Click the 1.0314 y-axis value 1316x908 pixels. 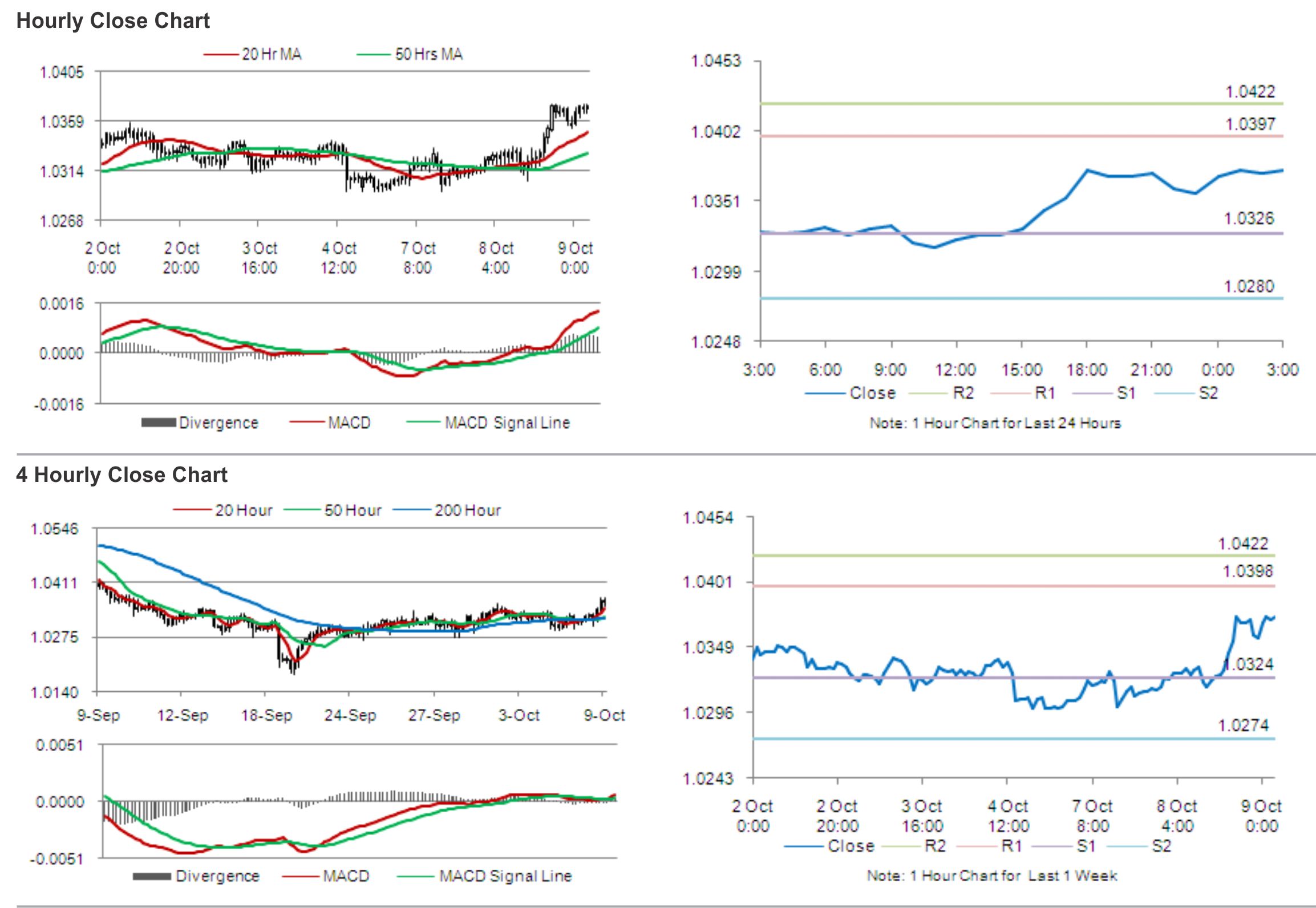point(62,172)
